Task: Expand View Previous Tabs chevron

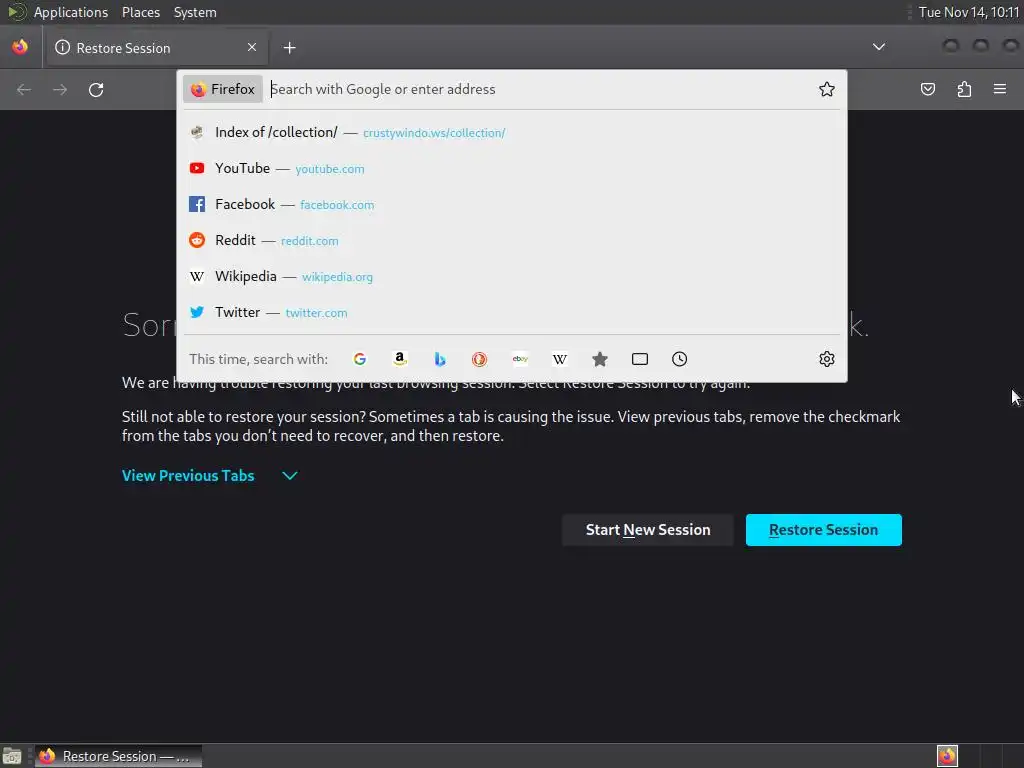Action: pyautogui.click(x=290, y=475)
